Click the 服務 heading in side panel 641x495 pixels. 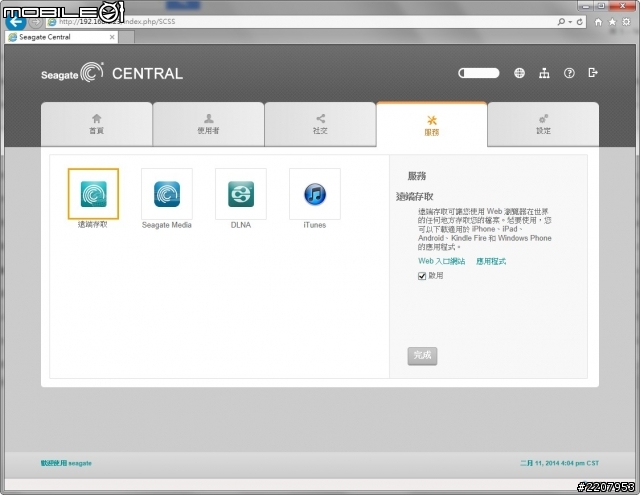pos(417,176)
